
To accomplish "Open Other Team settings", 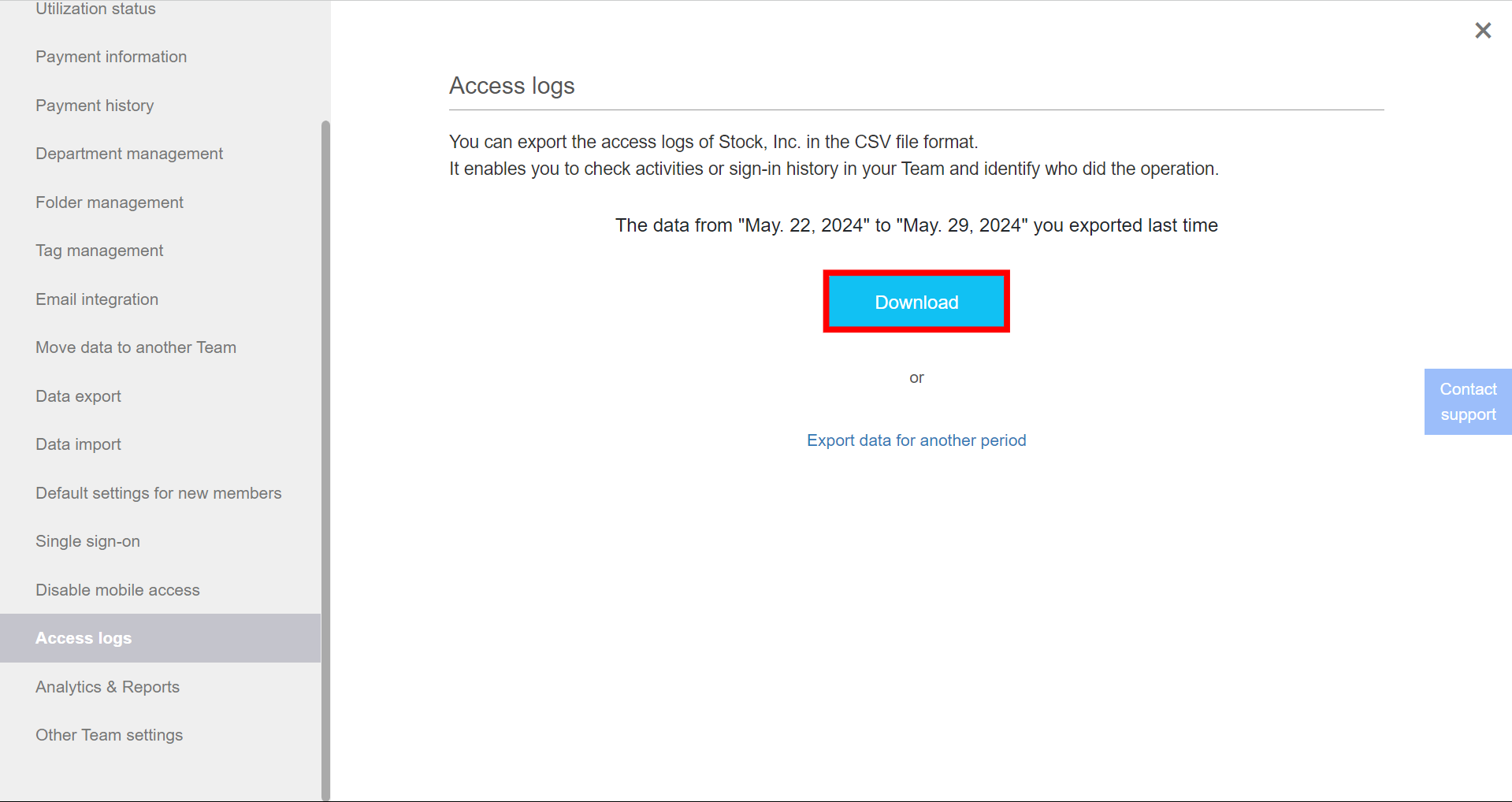I will [109, 734].
